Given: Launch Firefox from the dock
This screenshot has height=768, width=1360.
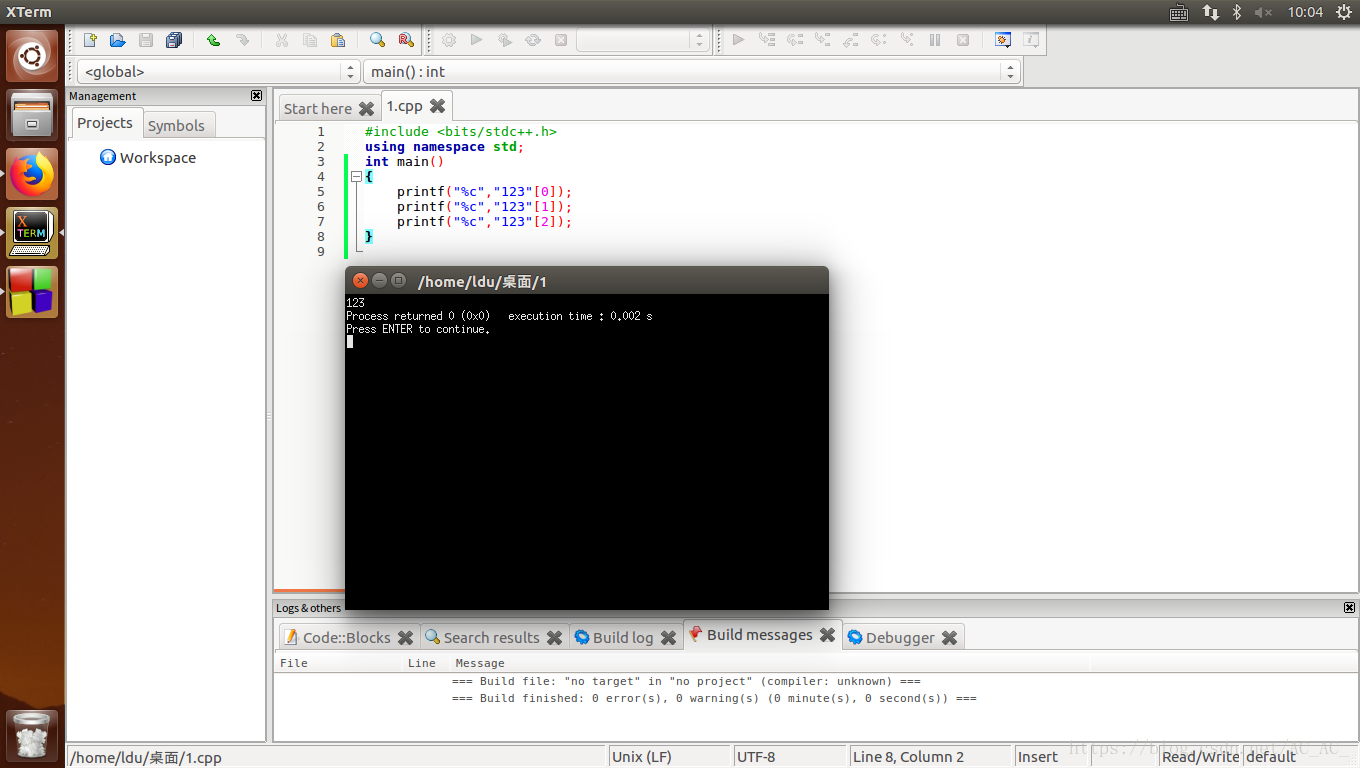Looking at the screenshot, I should point(32,174).
